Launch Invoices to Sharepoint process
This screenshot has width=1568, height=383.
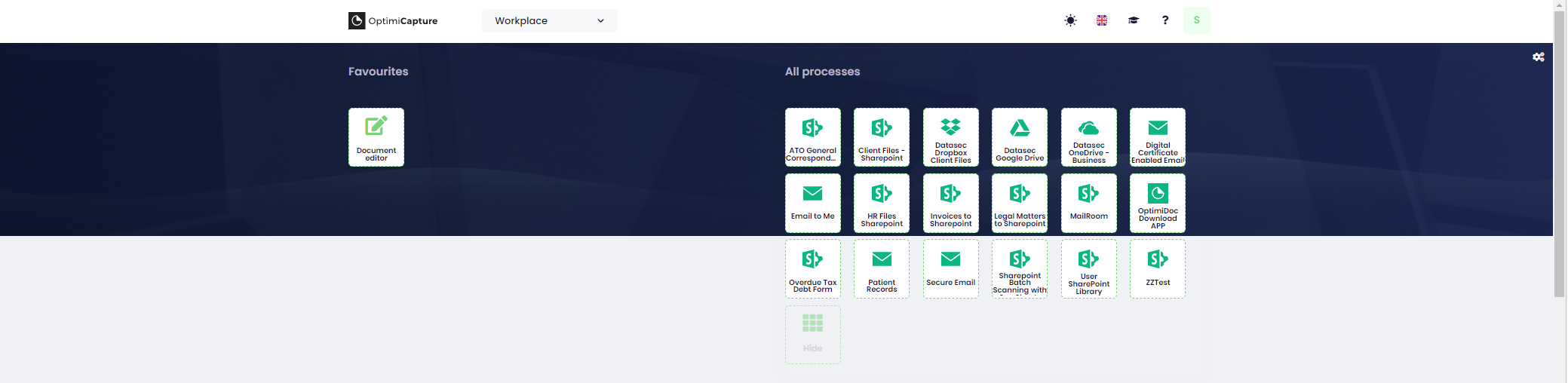click(951, 203)
